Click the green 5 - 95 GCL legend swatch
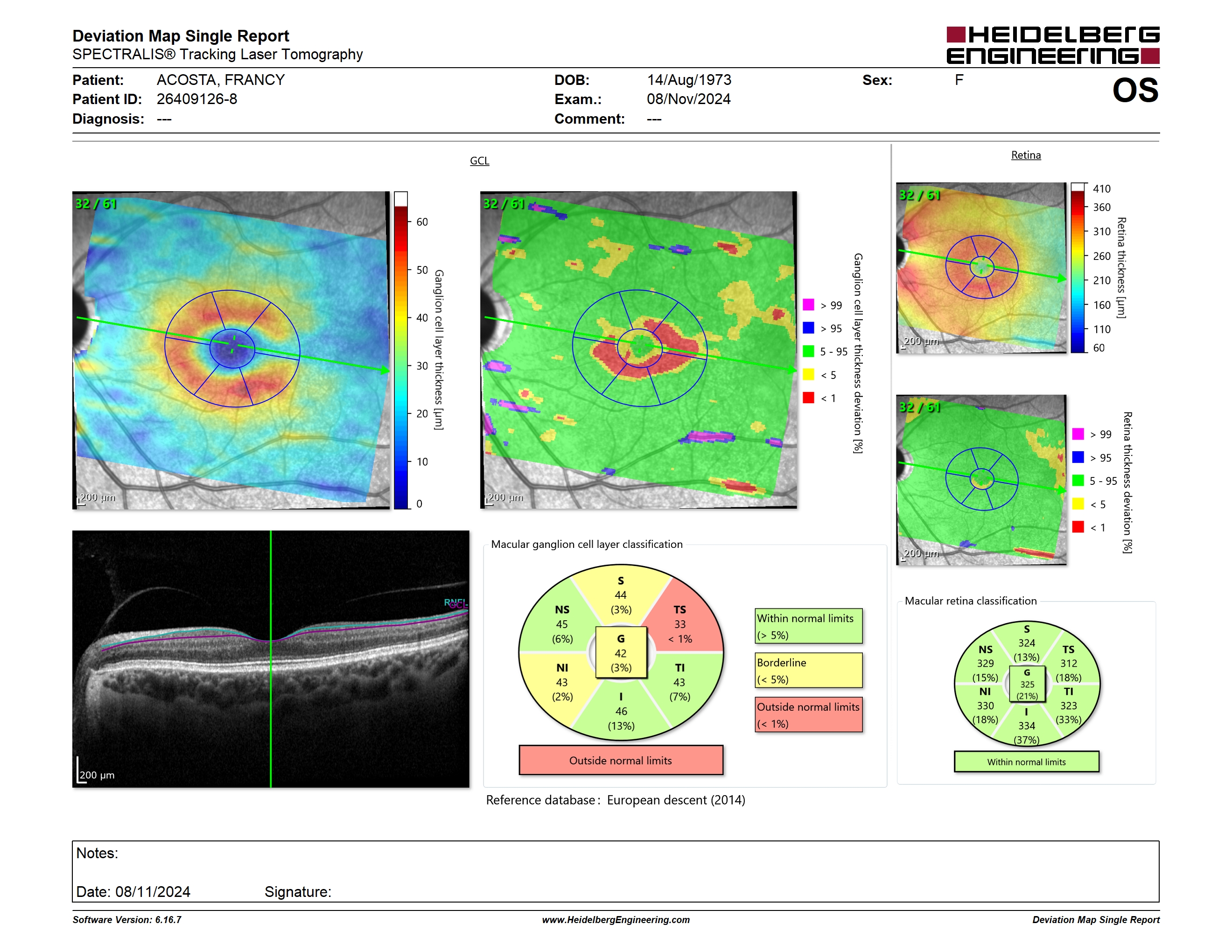Screen dimensions: 1232x952 pos(808,351)
